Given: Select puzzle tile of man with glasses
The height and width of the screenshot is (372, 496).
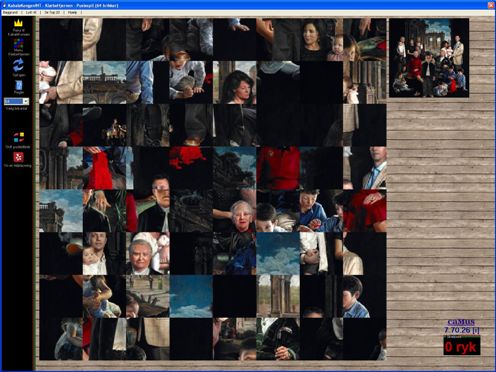Looking at the screenshot, I should [148, 211].
